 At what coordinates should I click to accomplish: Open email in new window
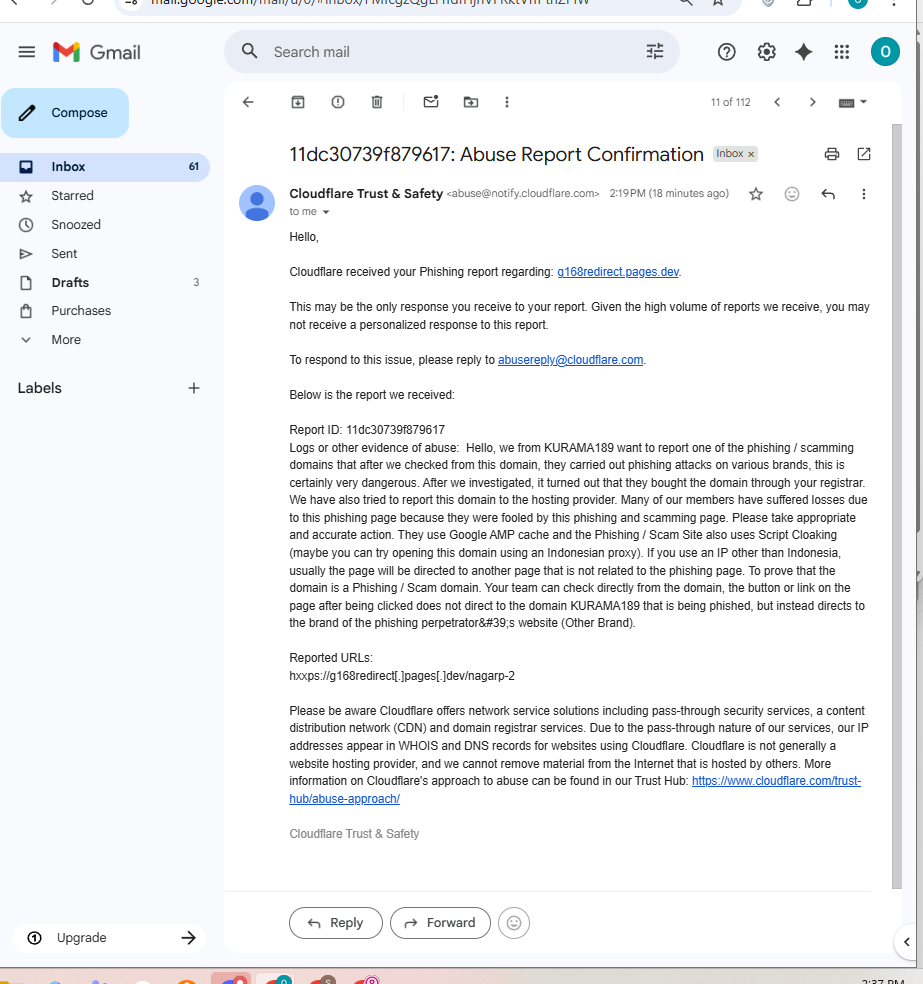pyautogui.click(x=864, y=154)
